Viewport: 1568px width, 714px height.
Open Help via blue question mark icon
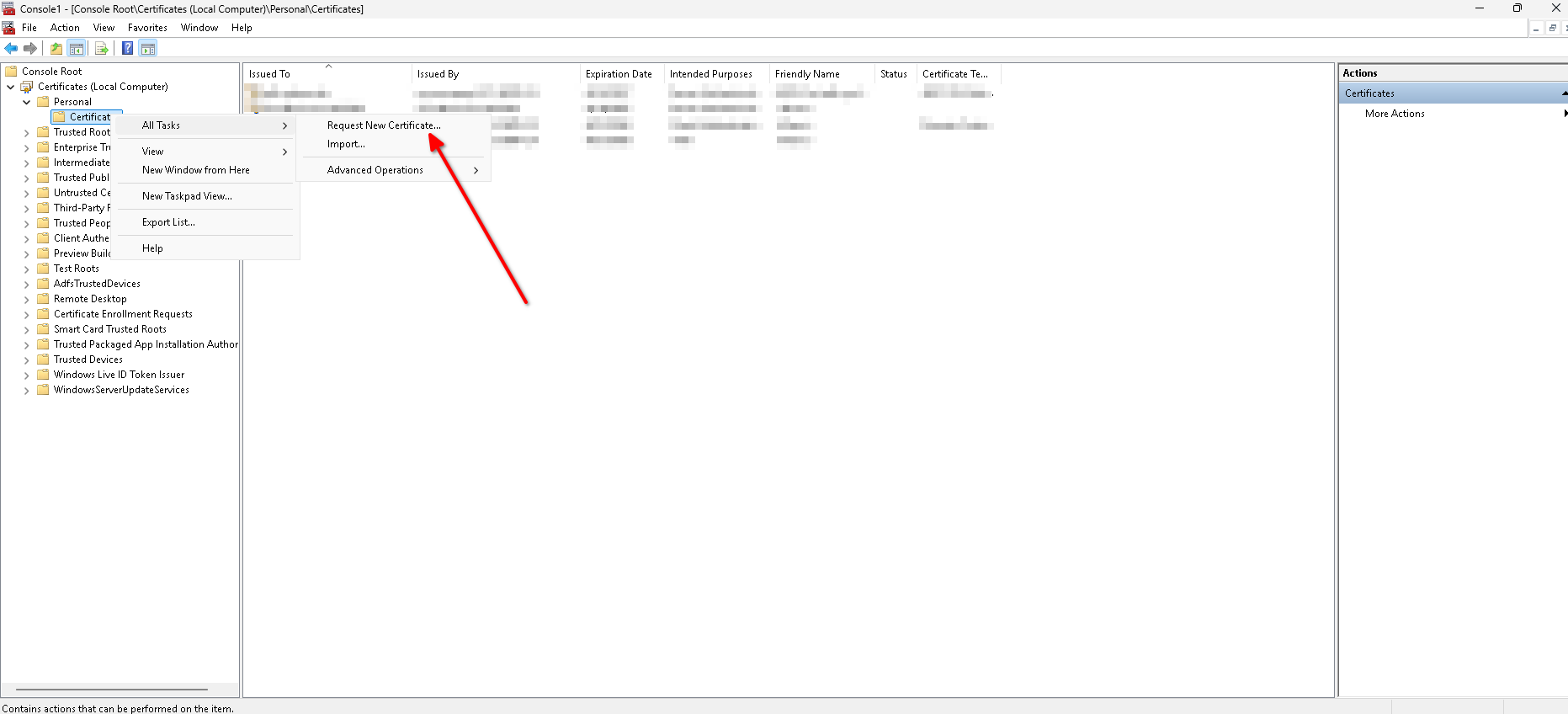(x=127, y=49)
